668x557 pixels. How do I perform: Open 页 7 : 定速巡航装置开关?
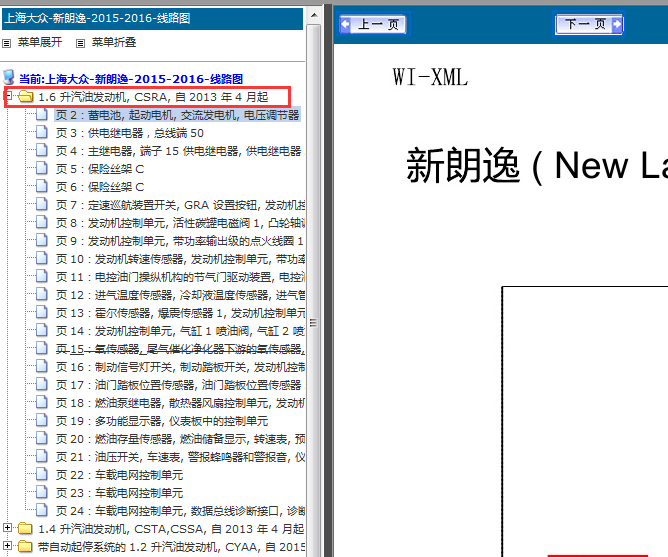pos(179,205)
